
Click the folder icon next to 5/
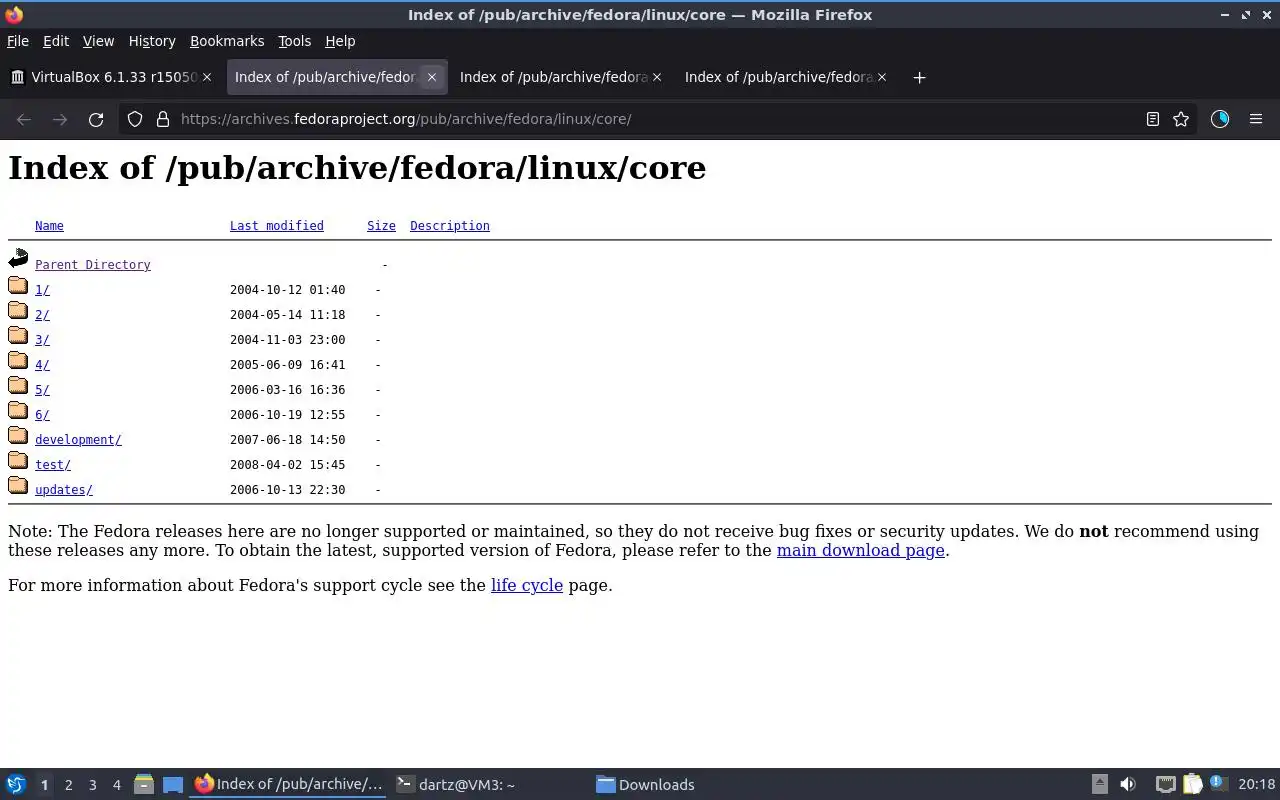coord(18,386)
